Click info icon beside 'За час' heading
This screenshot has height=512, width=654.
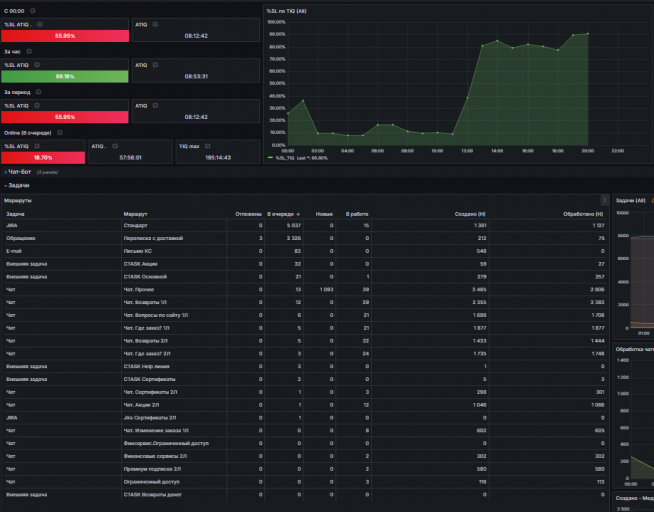click(29, 51)
